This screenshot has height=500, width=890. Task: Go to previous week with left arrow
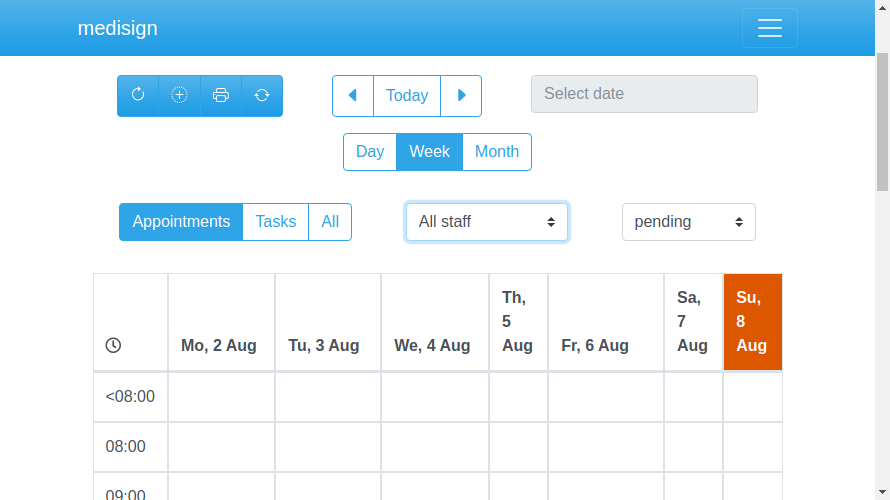pyautogui.click(x=353, y=95)
